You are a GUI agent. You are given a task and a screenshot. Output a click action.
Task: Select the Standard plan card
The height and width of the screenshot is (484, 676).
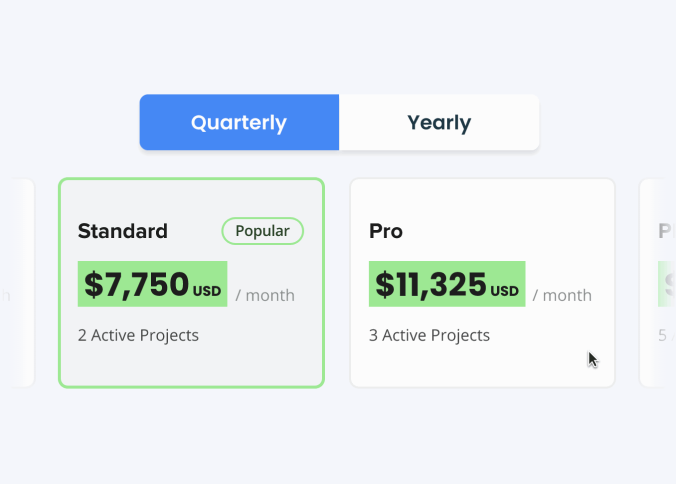click(x=191, y=283)
